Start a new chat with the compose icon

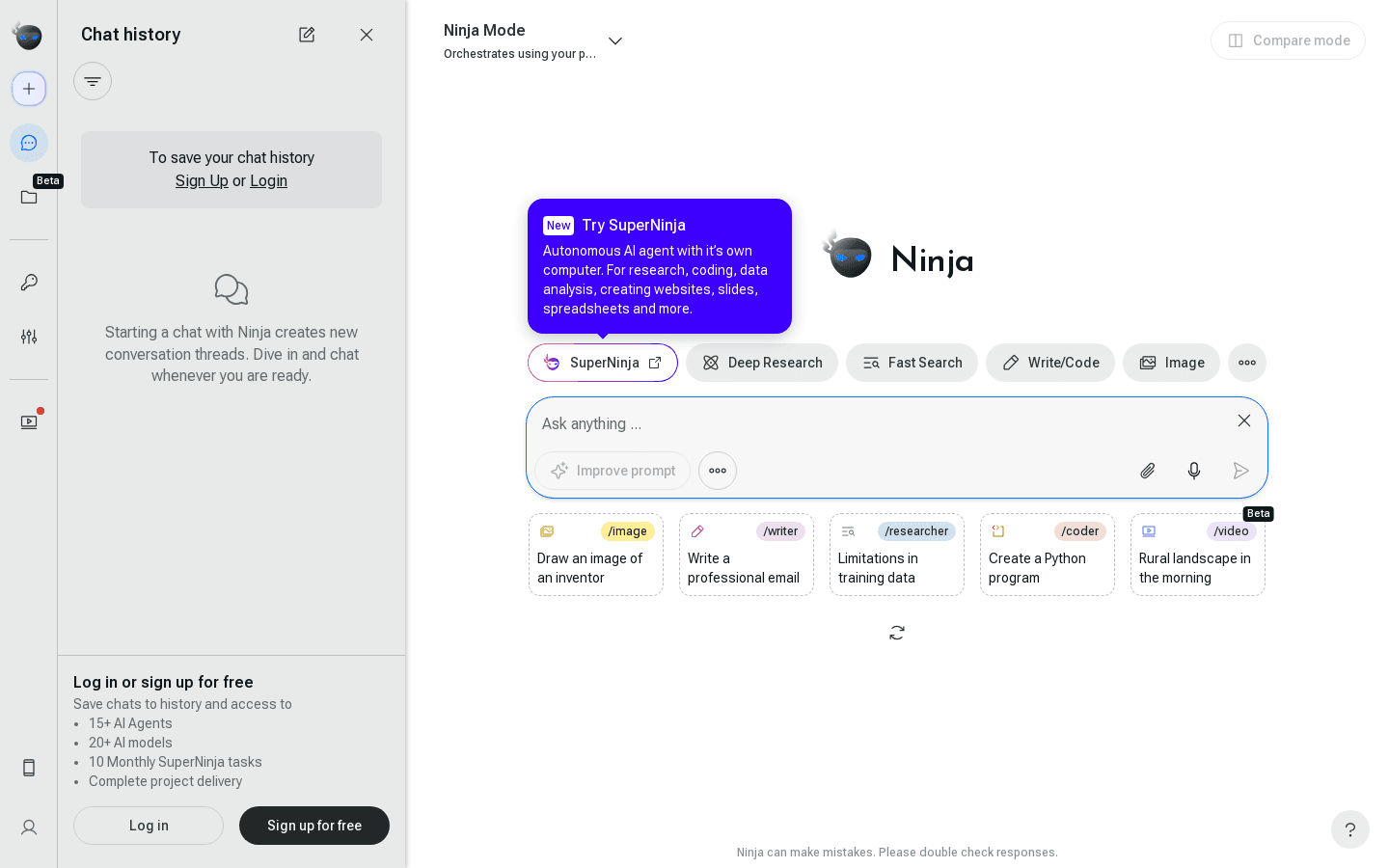click(307, 34)
